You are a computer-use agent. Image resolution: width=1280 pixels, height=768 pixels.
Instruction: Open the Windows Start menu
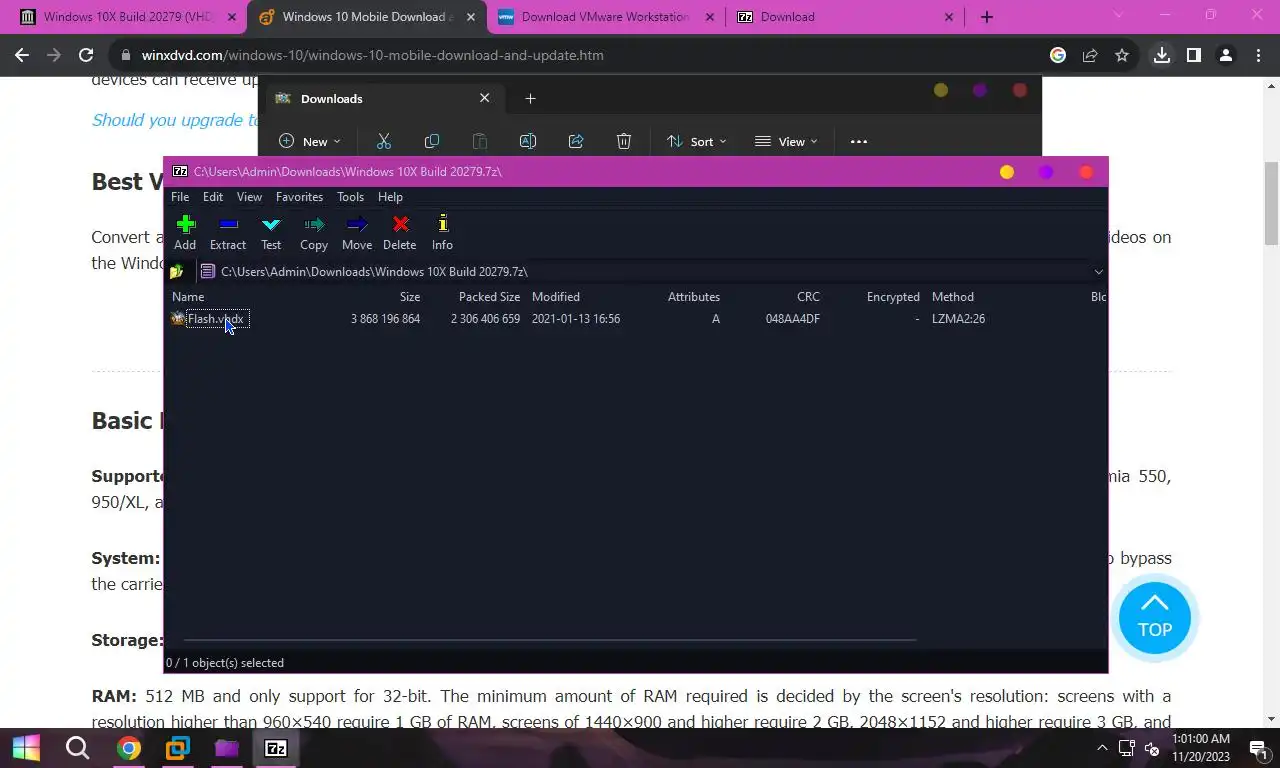click(26, 748)
